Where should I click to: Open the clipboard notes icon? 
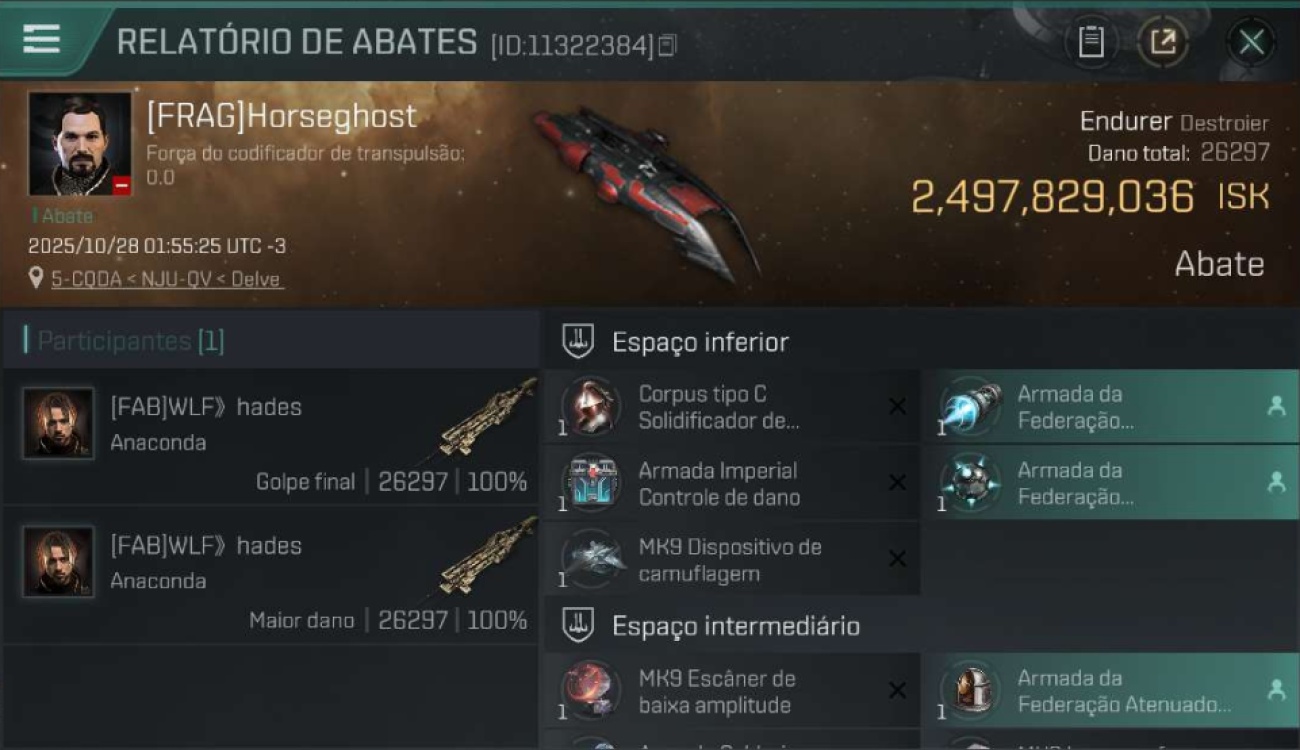(x=1091, y=42)
